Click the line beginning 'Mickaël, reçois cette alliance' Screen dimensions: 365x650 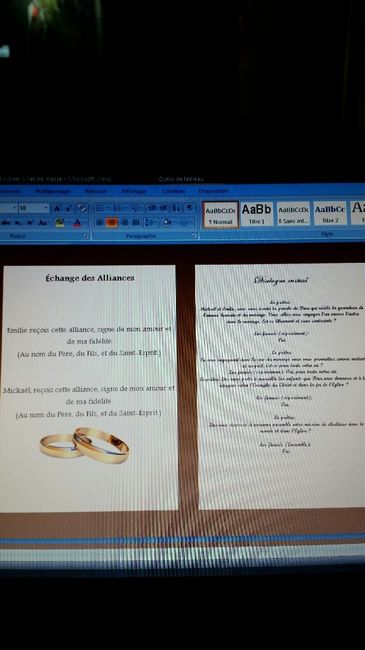click(89, 390)
